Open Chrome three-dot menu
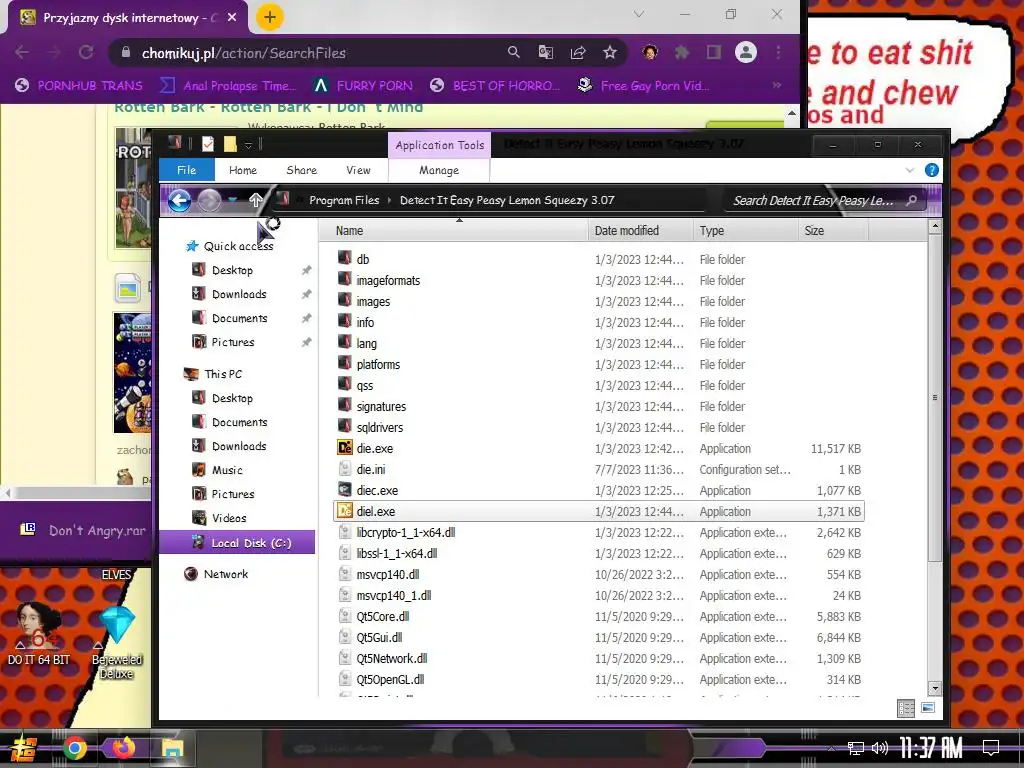Viewport: 1024px width, 768px height. (778, 52)
